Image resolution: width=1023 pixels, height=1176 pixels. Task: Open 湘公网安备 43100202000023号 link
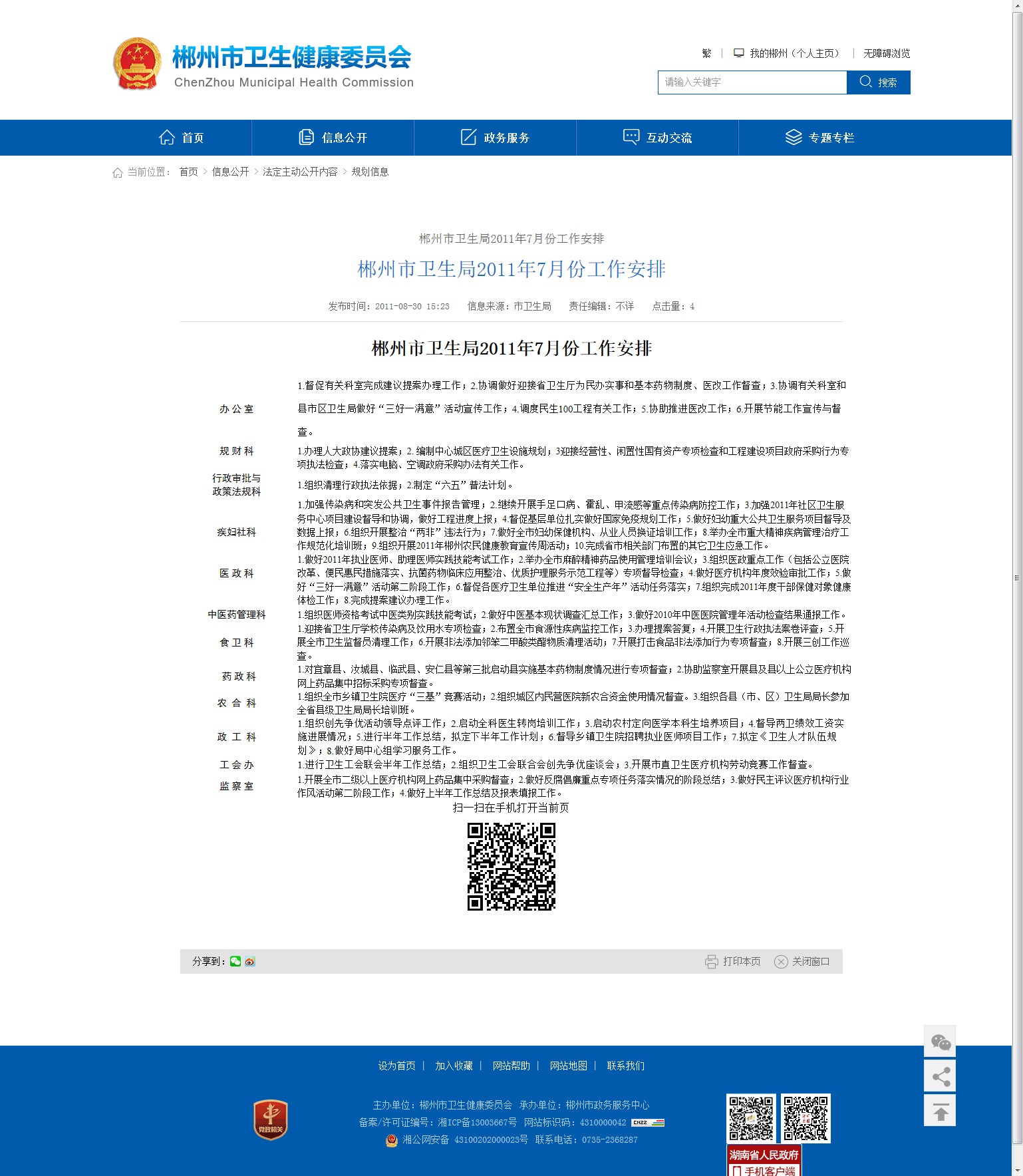point(465,1139)
